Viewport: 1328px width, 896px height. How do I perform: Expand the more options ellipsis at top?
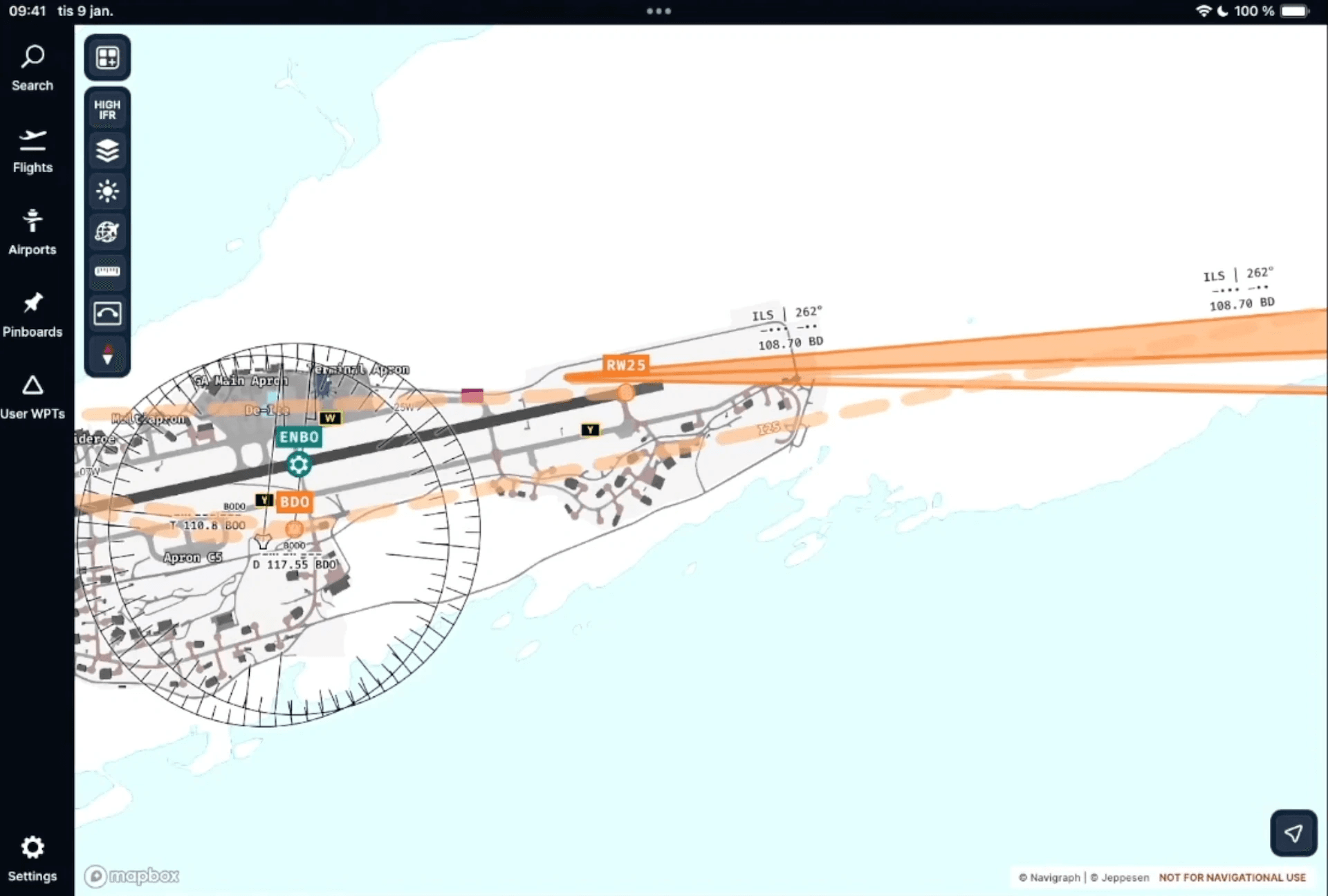pyautogui.click(x=658, y=11)
